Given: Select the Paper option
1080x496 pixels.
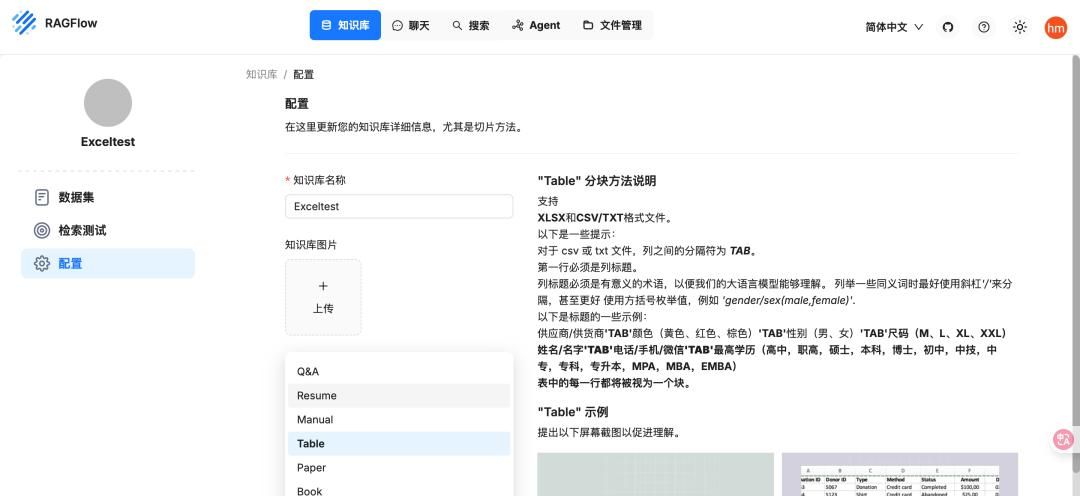Looking at the screenshot, I should [399, 468].
